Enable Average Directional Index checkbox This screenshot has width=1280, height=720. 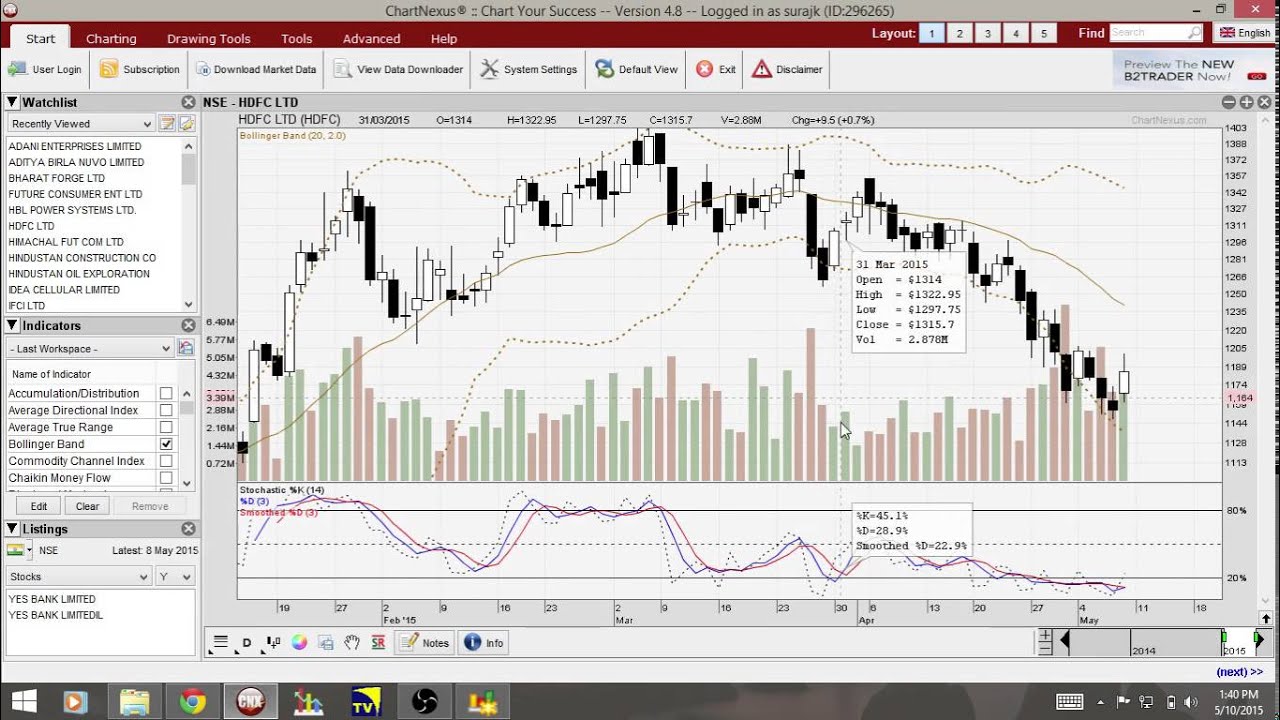point(166,411)
